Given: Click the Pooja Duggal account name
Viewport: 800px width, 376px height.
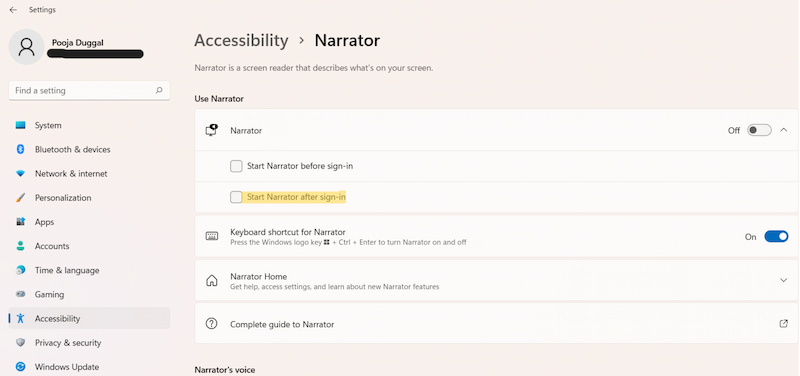Looking at the screenshot, I should [x=78, y=43].
